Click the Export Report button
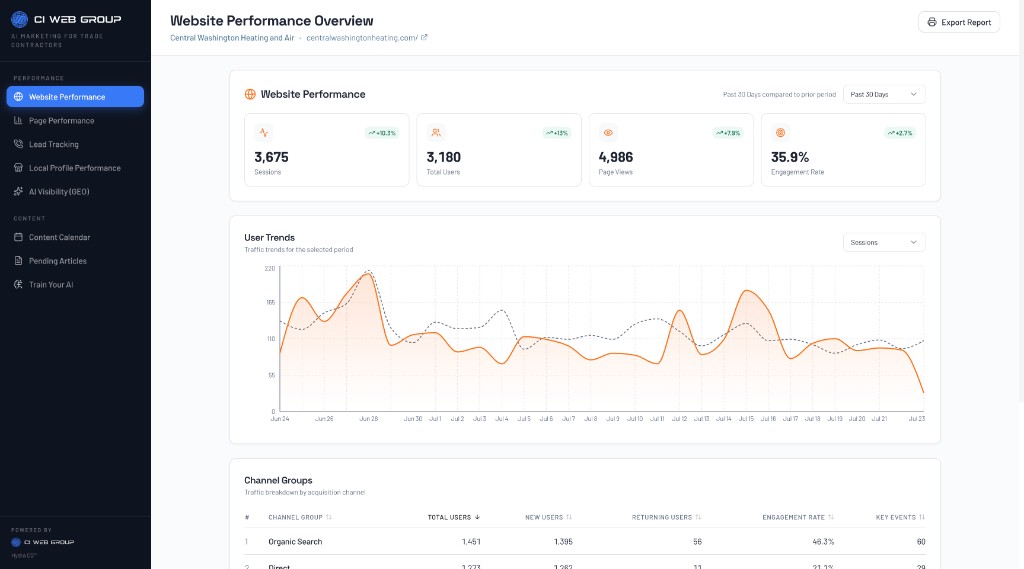This screenshot has height=569, width=1024. (x=959, y=22)
